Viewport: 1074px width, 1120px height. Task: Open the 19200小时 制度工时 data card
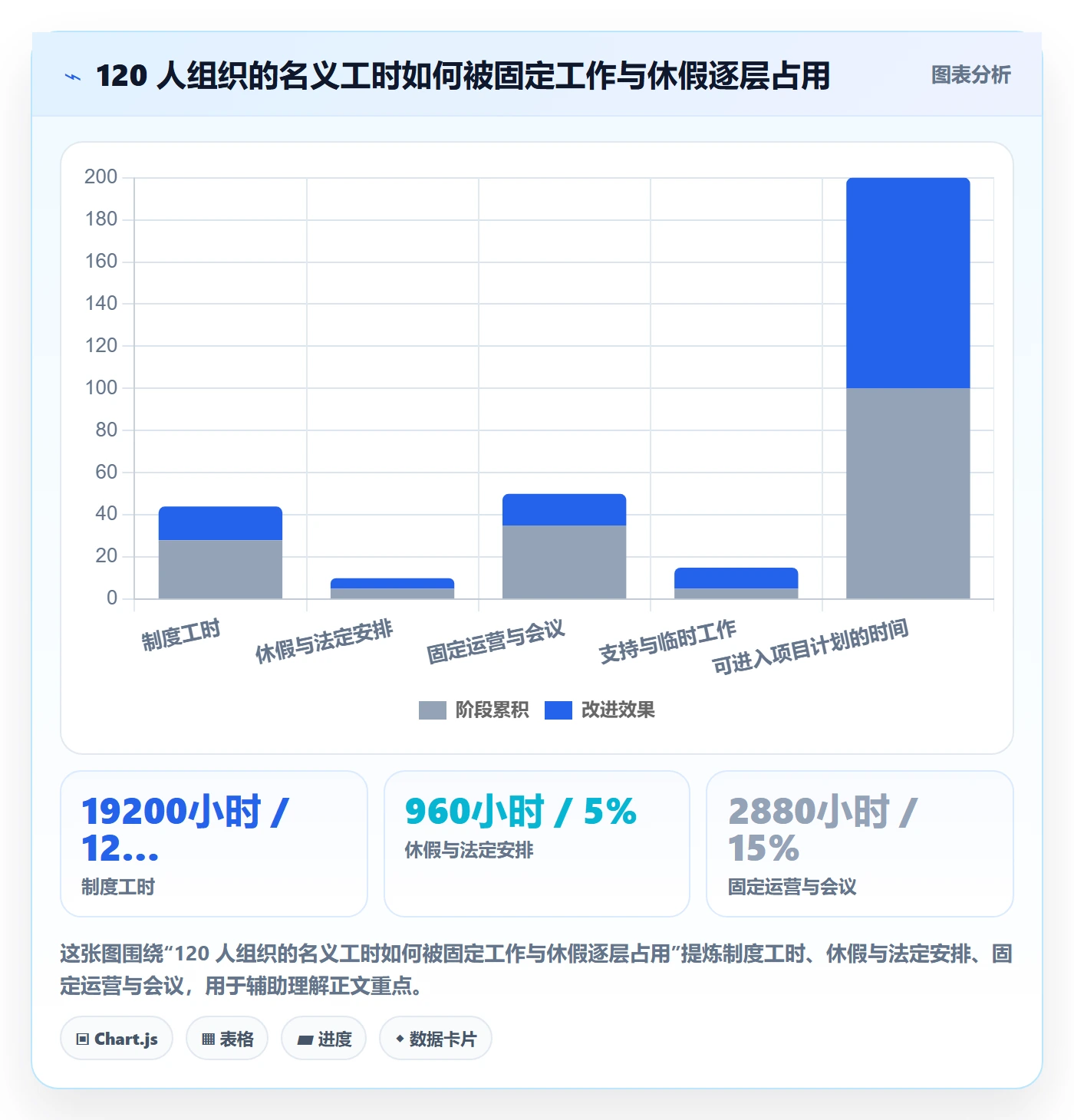[x=214, y=844]
